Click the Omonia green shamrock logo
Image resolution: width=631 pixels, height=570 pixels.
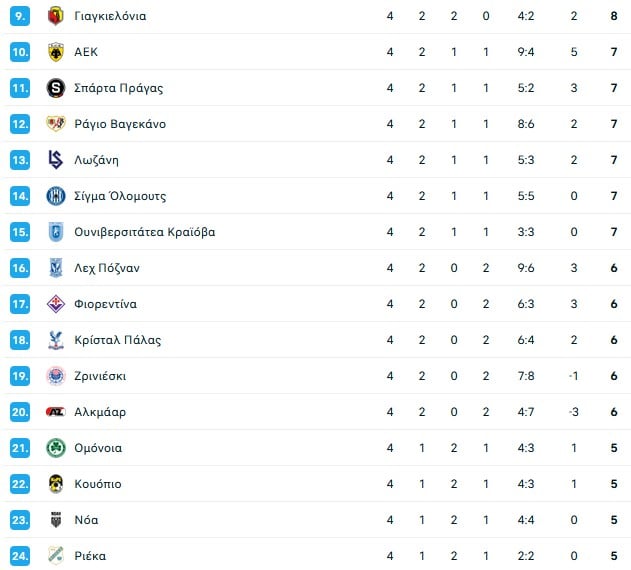(55, 448)
